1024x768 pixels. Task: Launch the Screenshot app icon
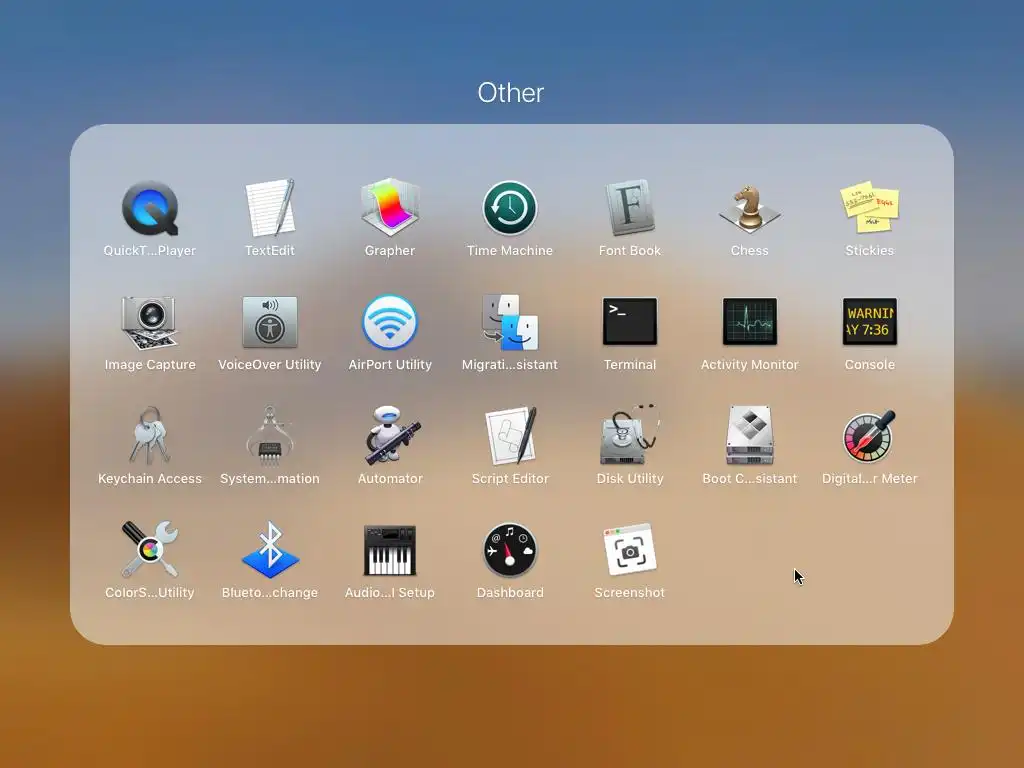(630, 549)
